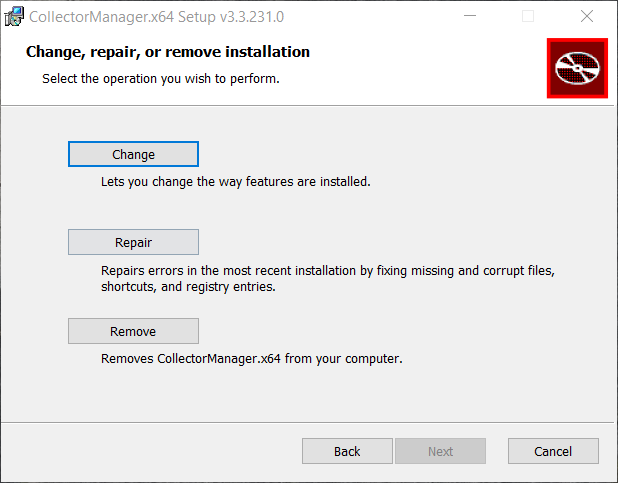Click the greyed-out Next button

[440, 451]
